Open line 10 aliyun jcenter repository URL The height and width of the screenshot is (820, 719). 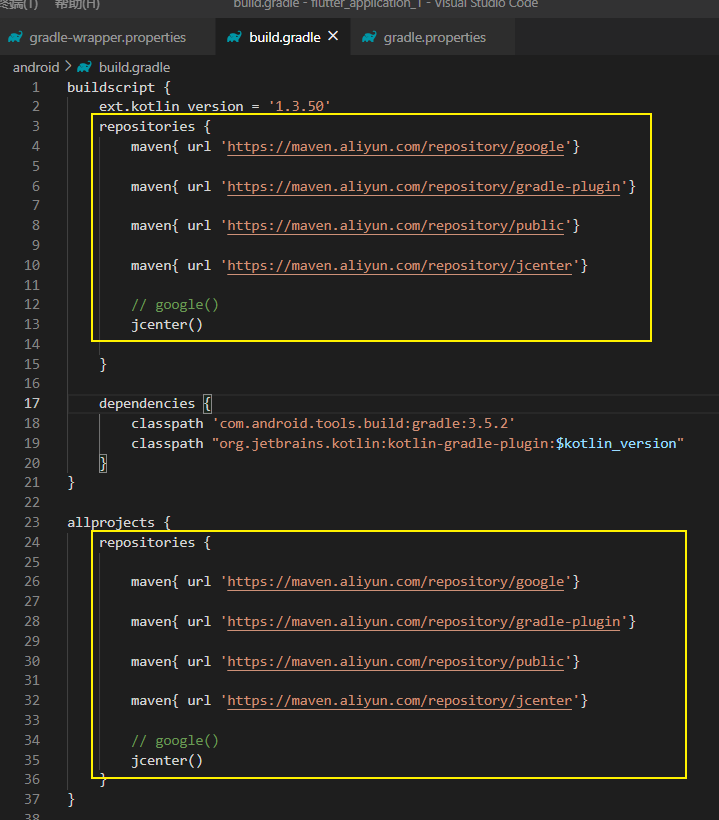(x=400, y=266)
